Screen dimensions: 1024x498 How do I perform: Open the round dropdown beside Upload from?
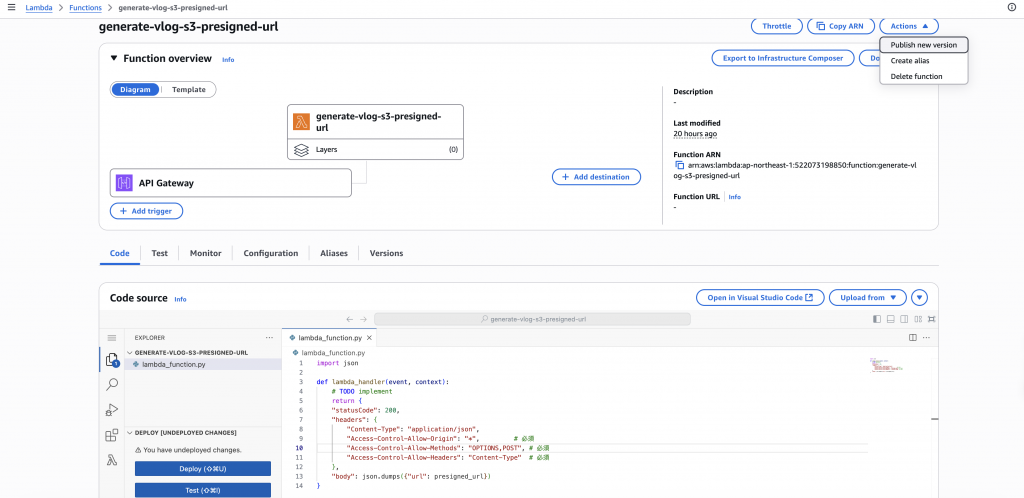click(x=920, y=298)
